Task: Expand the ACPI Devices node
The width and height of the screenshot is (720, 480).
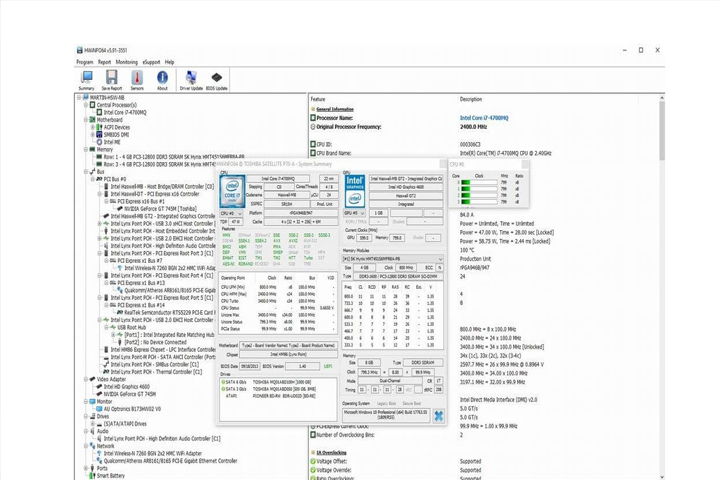Action: coord(93,127)
